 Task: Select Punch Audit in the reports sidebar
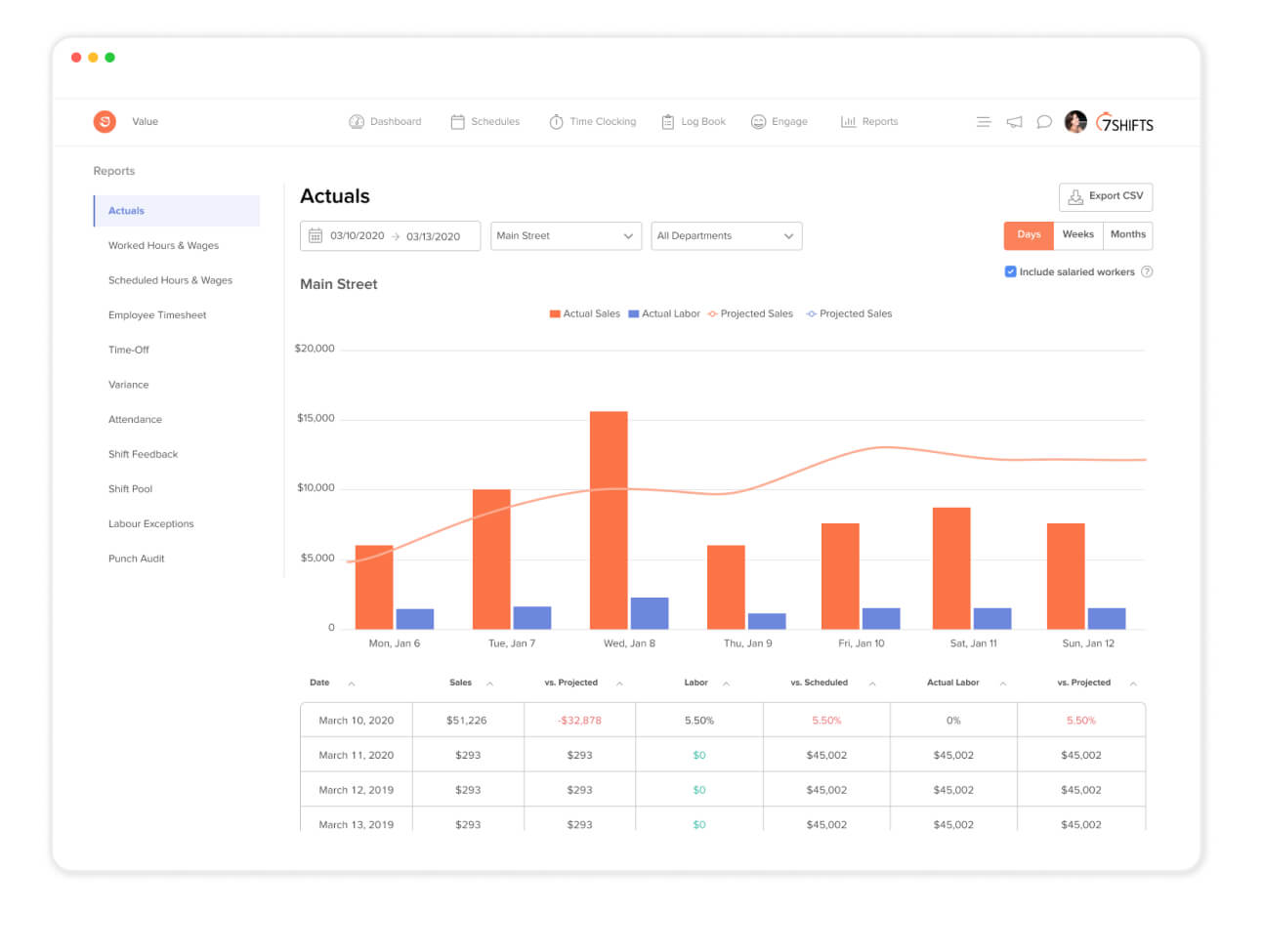coord(136,559)
